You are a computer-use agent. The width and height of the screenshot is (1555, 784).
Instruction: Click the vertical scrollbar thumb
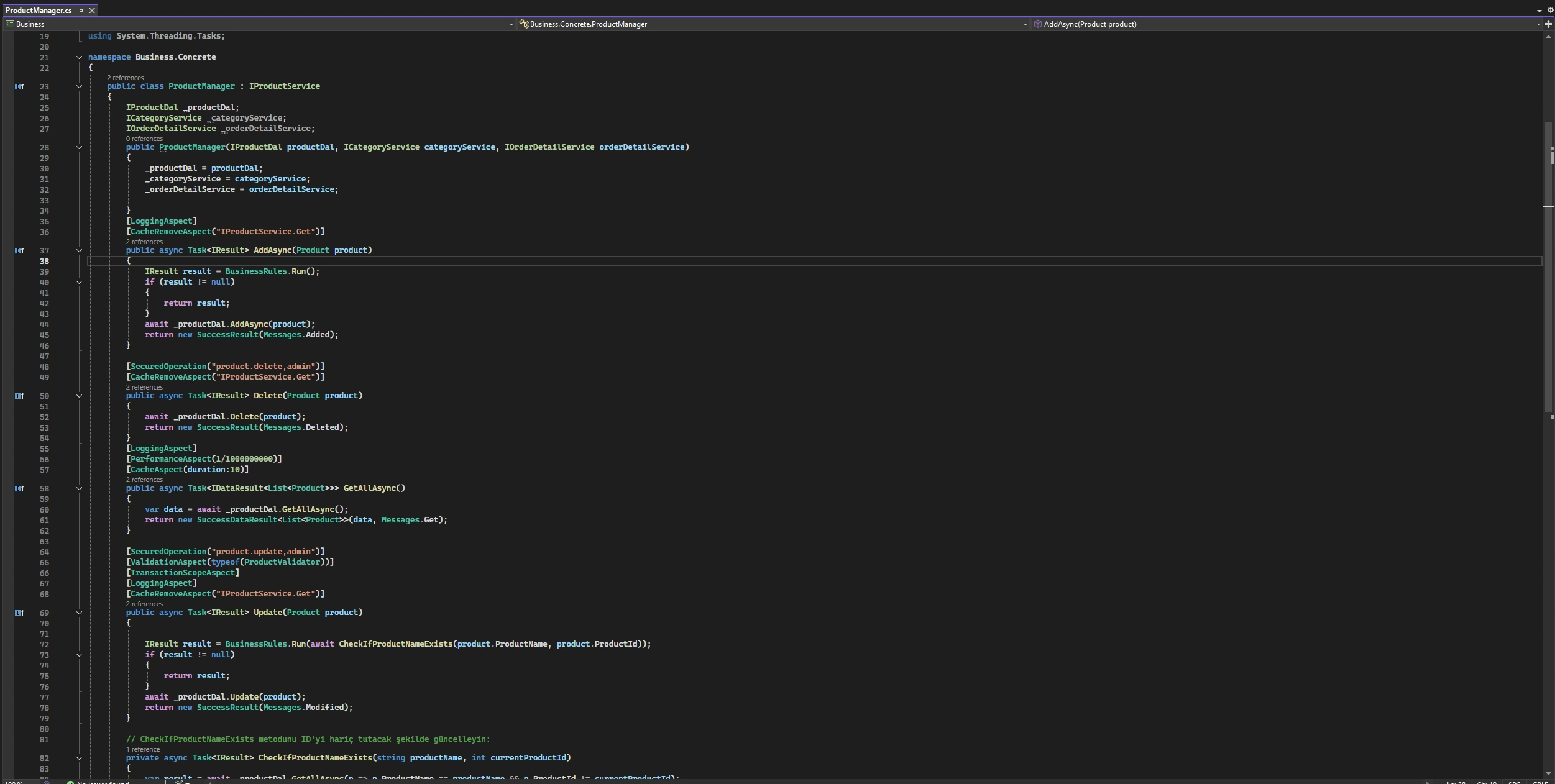click(x=1548, y=267)
